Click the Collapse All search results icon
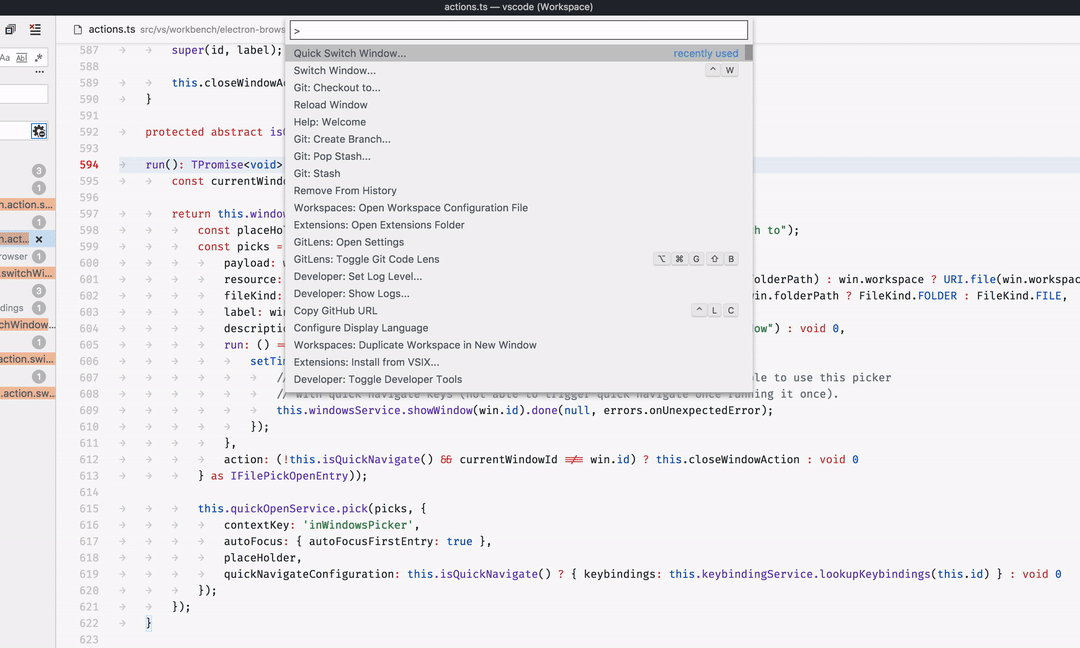 click(x=11, y=29)
